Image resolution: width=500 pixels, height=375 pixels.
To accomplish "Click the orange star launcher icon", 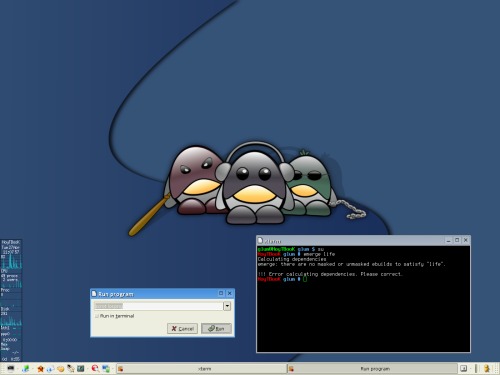I will point(40,369).
